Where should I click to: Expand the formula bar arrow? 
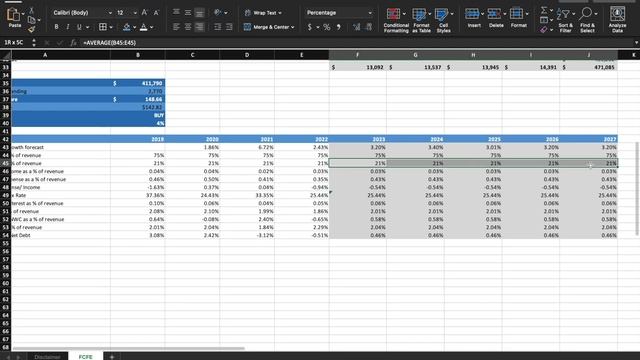point(636,42)
